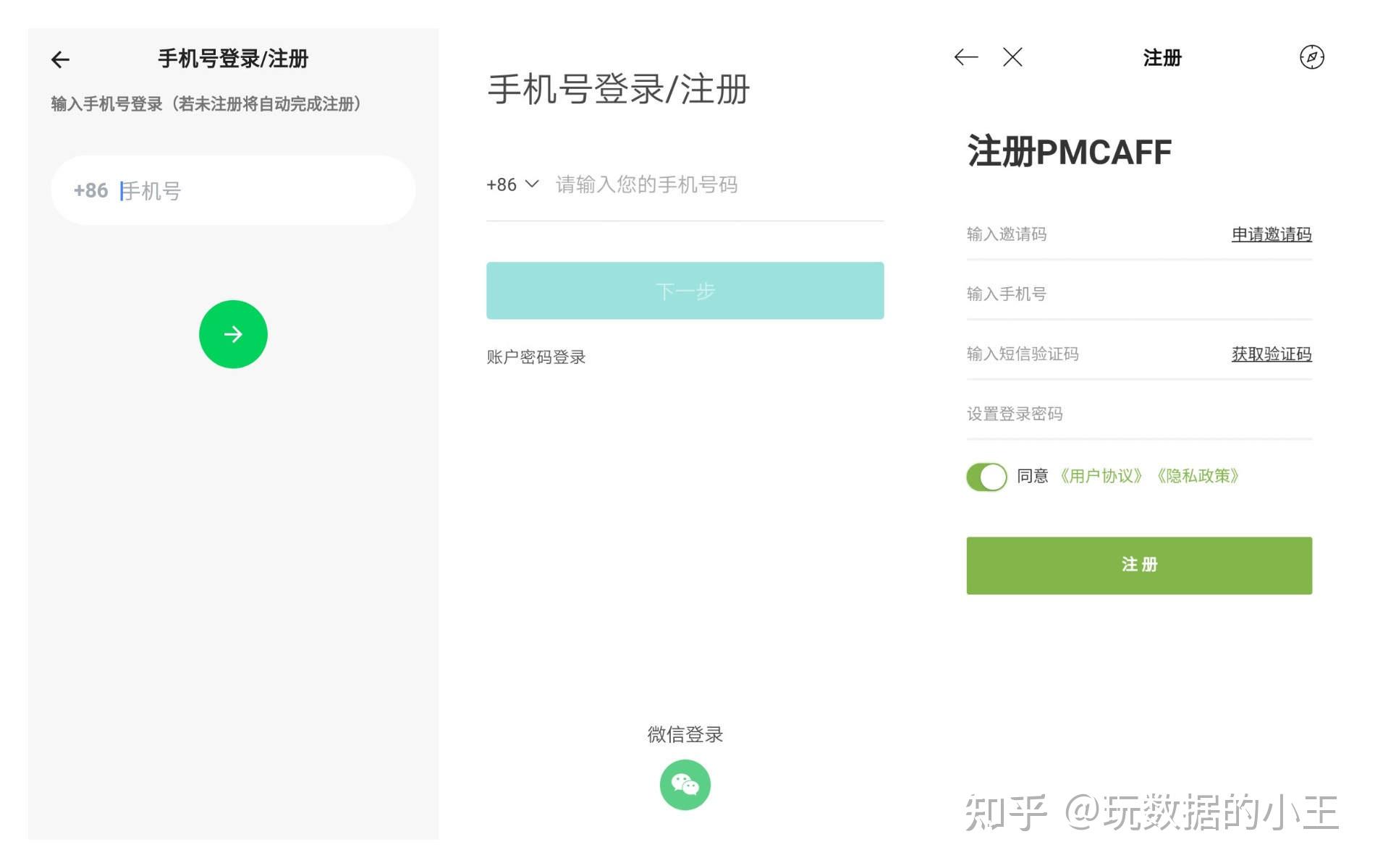Screen dimensions: 1375x868
Task: Open the 《用户协议》 link
Action: point(1101,476)
